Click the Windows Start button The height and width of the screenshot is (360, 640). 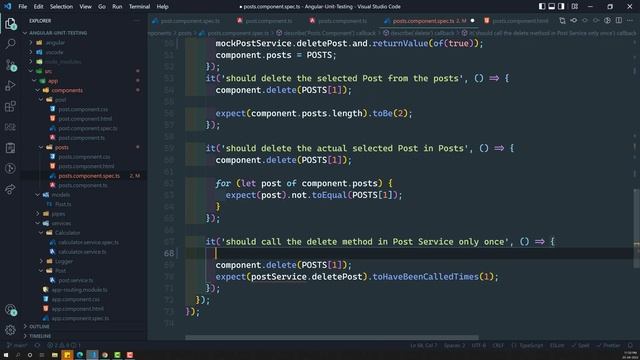pos(6,355)
